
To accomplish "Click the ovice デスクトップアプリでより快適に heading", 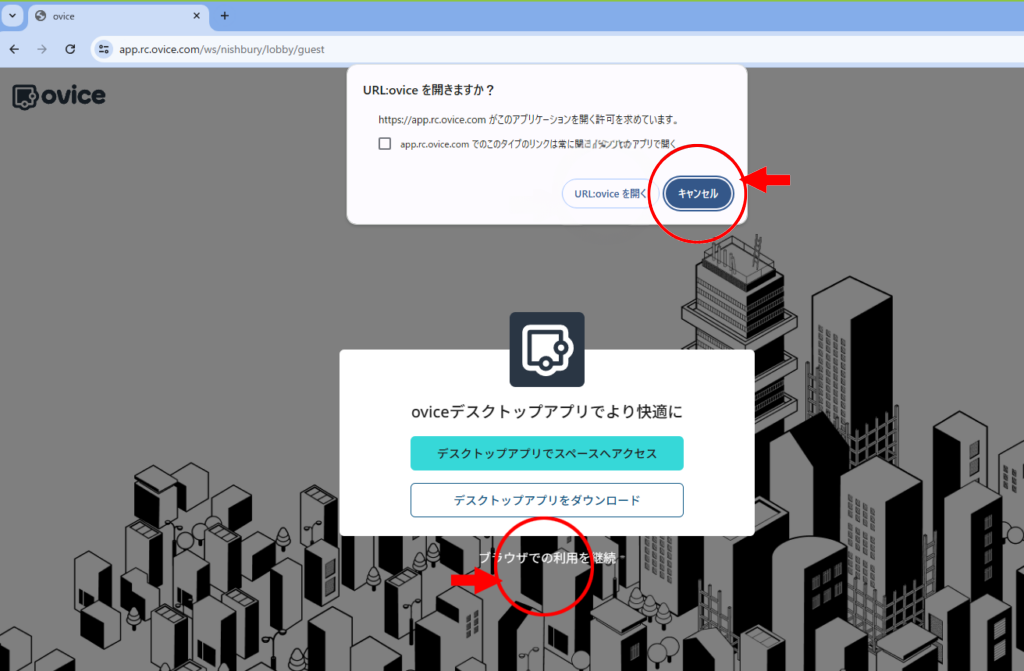I will point(547,412).
